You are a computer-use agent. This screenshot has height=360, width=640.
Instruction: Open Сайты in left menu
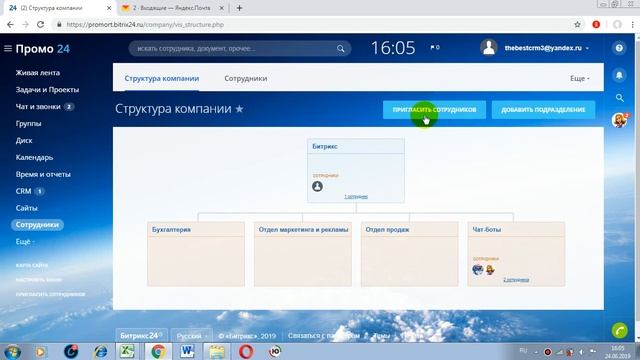tap(27, 208)
